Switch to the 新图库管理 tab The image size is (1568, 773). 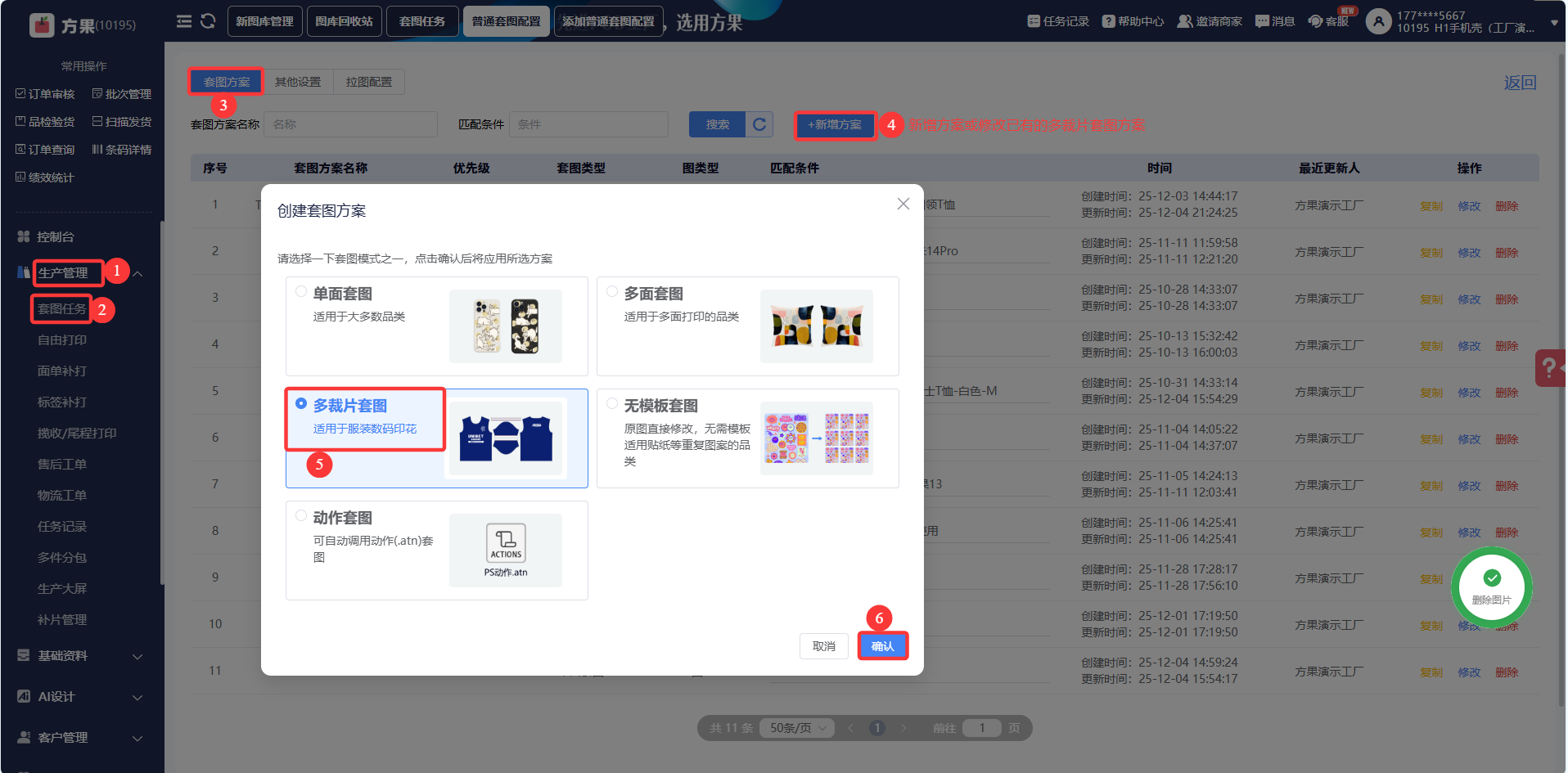tap(264, 21)
